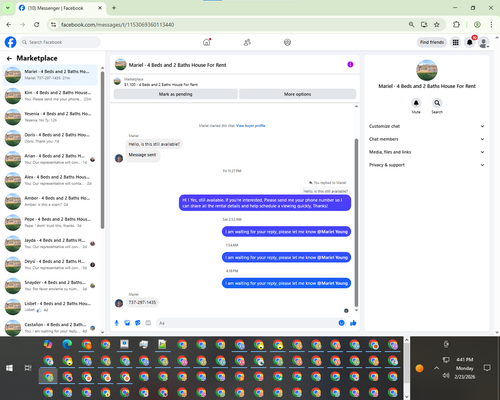Open the Arian conversation in the list
The width and height of the screenshot is (500, 400).
[x=50, y=159]
